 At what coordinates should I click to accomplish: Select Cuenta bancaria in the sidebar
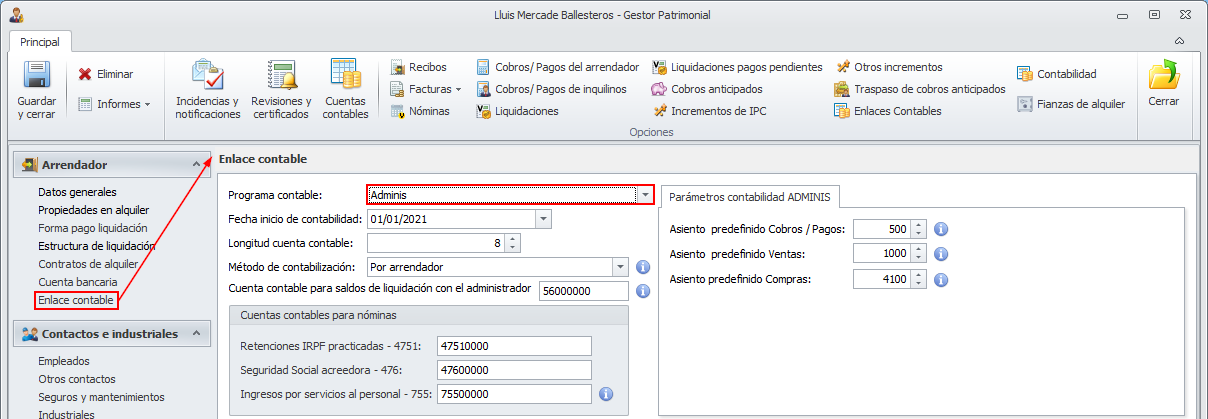[x=76, y=282]
